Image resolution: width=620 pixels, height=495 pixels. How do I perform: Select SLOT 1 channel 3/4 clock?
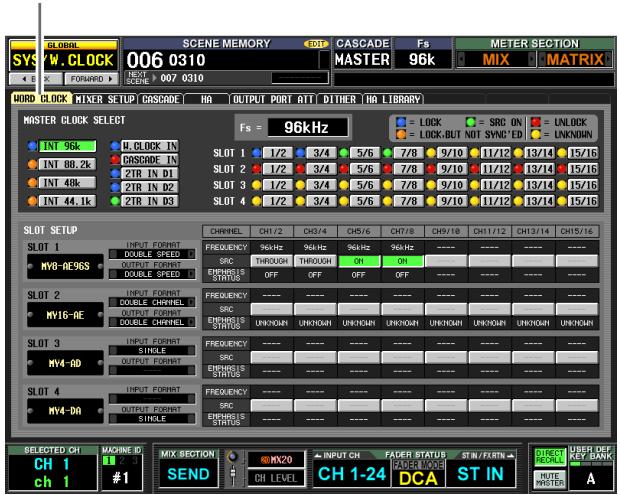click(x=321, y=153)
